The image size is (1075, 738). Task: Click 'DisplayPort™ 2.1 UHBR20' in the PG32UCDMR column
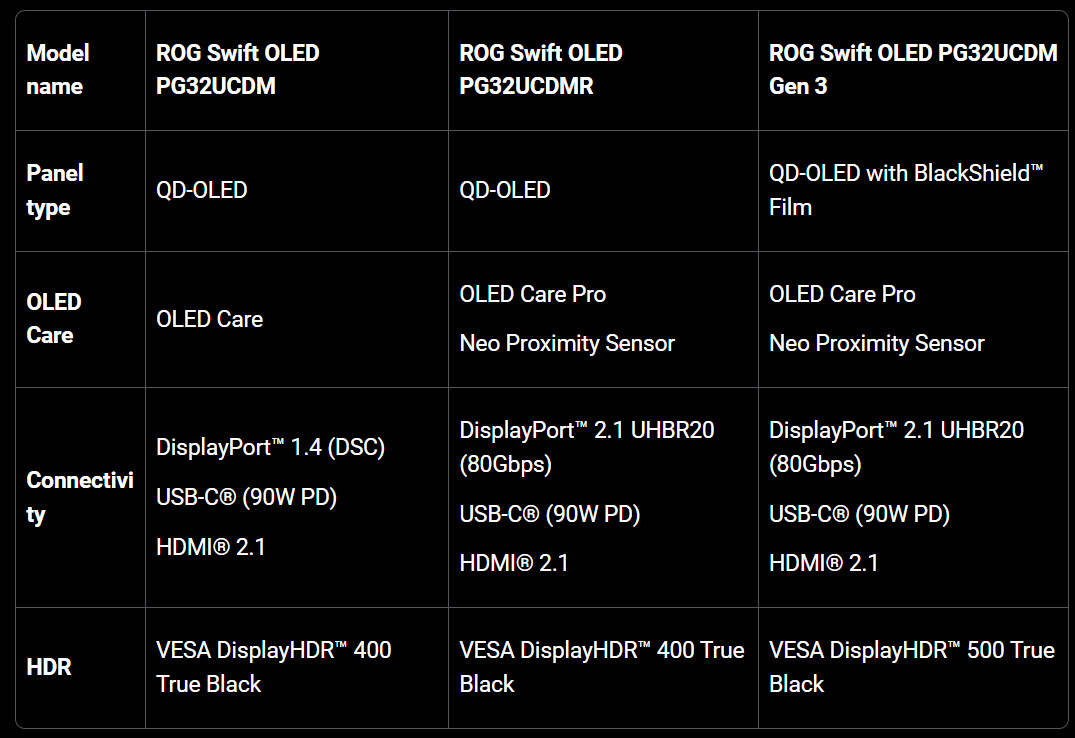coord(588,430)
